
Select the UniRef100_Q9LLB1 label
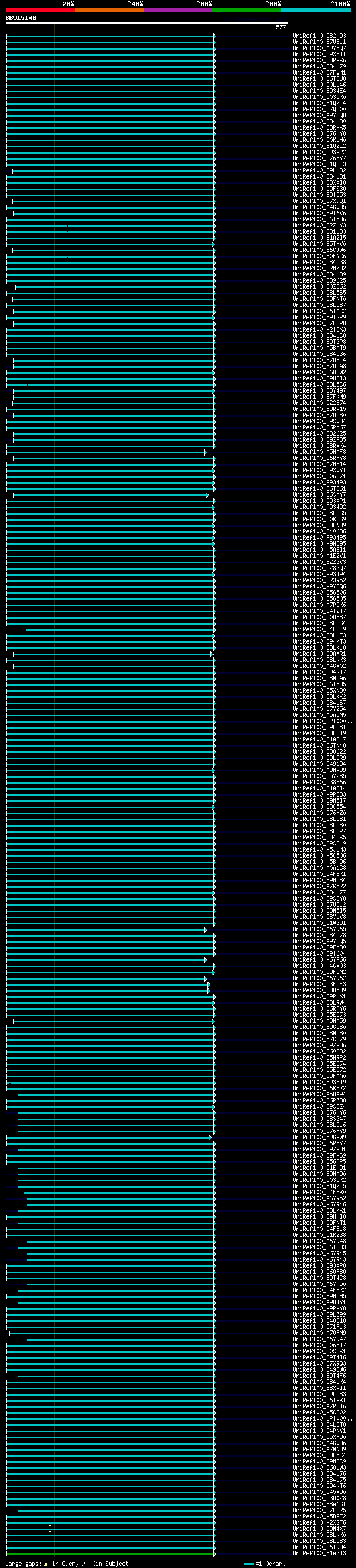coord(319,727)
